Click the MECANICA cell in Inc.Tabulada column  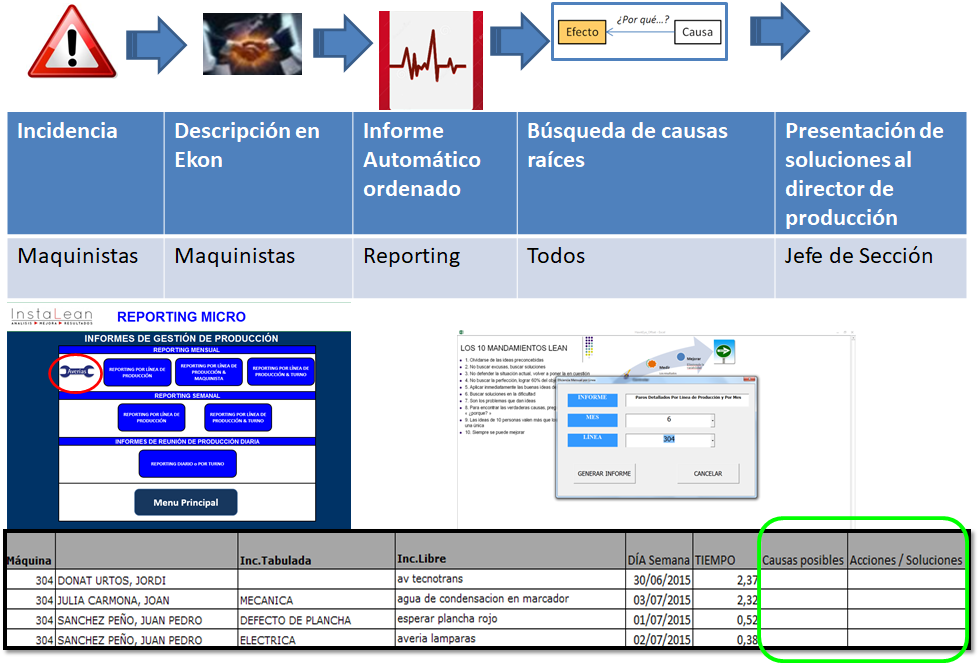click(265, 599)
